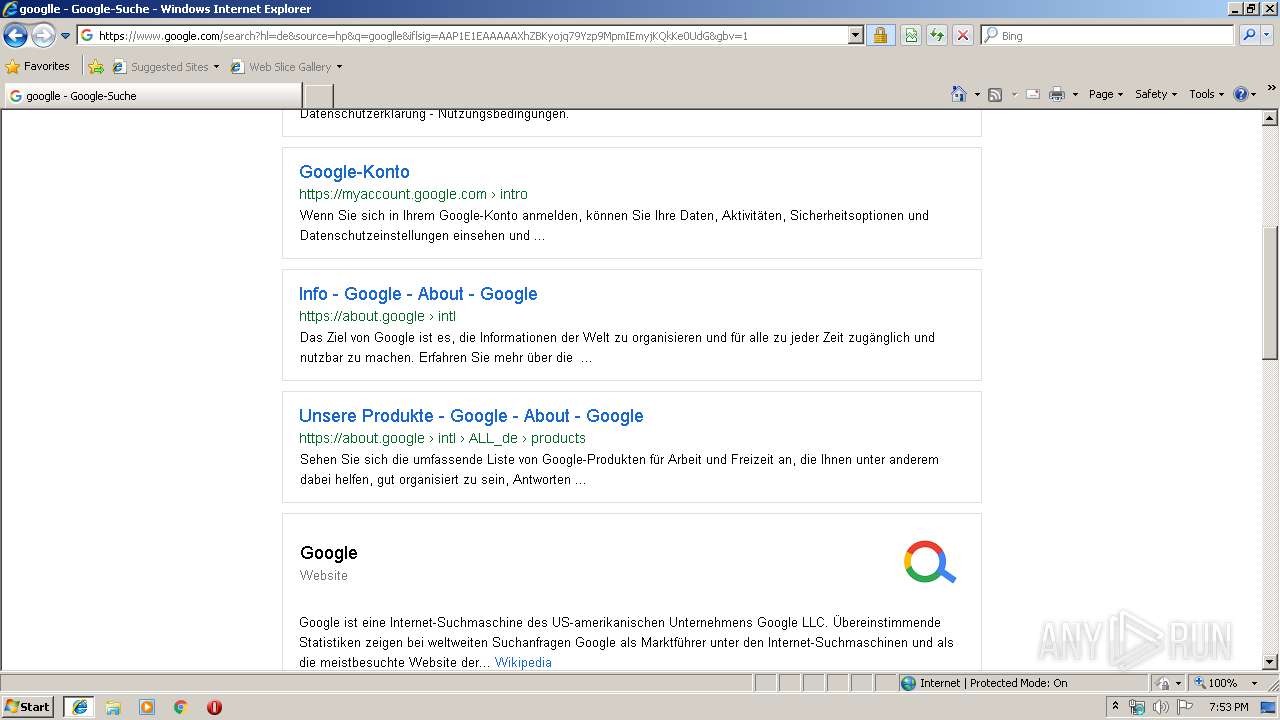Add to Favorites bar icon
1280x720 pixels.
click(96, 67)
